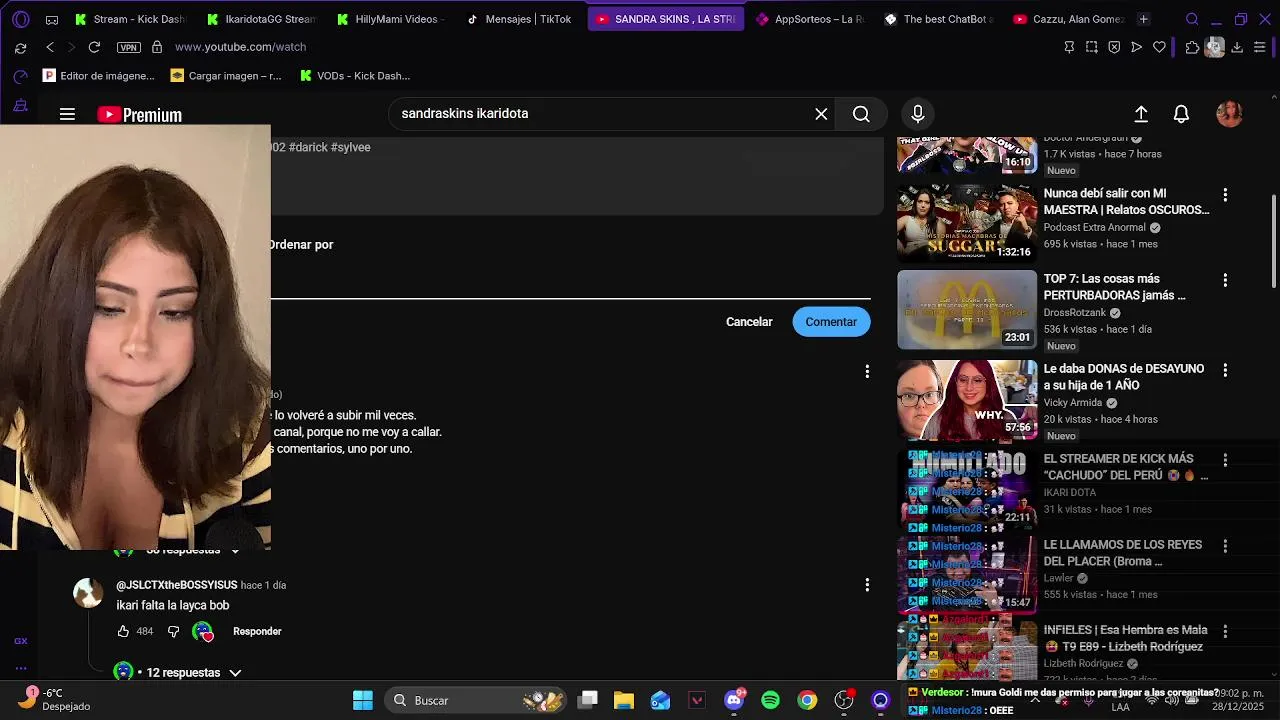
Task: Dislike the comment 'ikari falta la layca bob'
Action: [173, 631]
